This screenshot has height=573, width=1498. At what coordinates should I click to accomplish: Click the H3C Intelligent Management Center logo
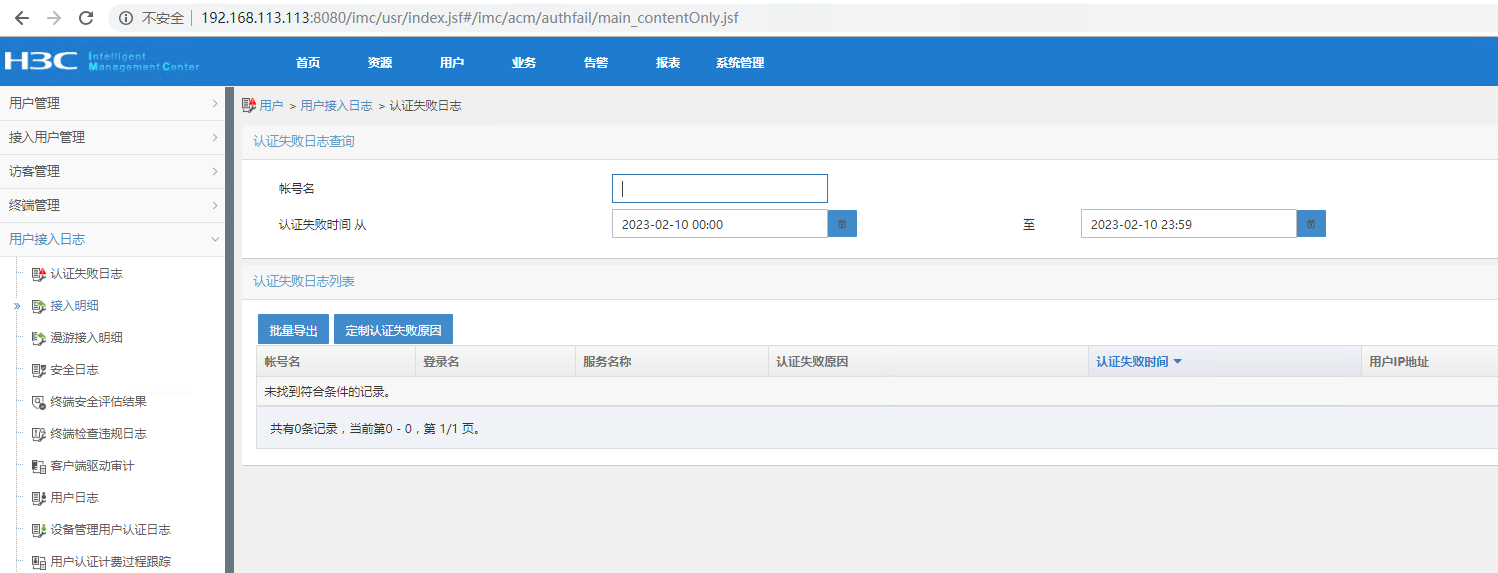pos(102,61)
